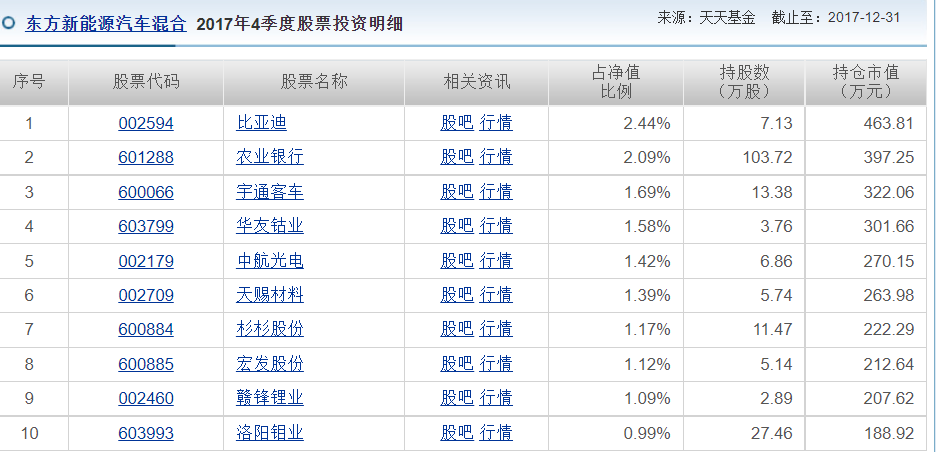Click stock code 603993
This screenshot has height=452, width=936.
(x=146, y=433)
